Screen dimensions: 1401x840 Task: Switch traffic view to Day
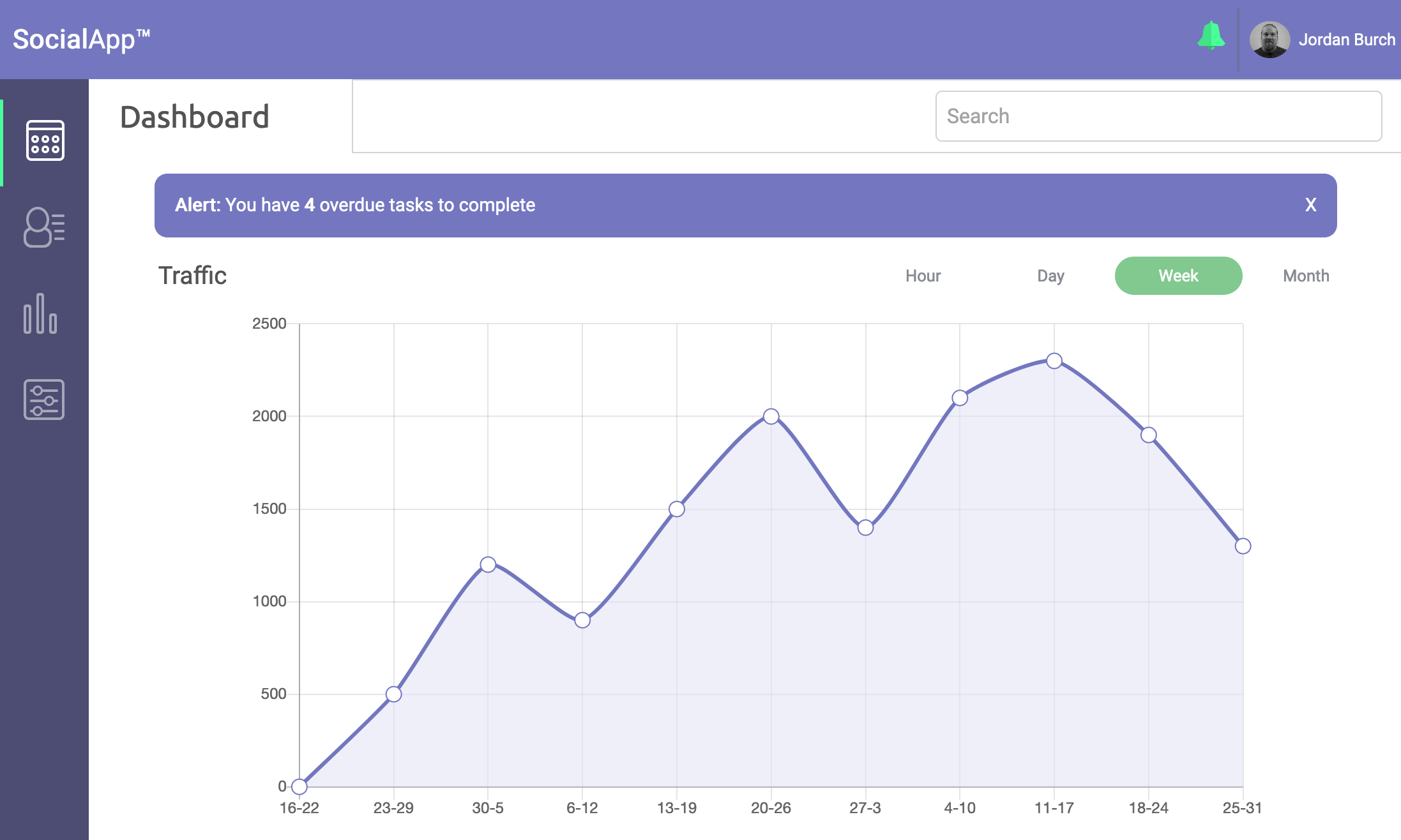pyautogui.click(x=1049, y=275)
